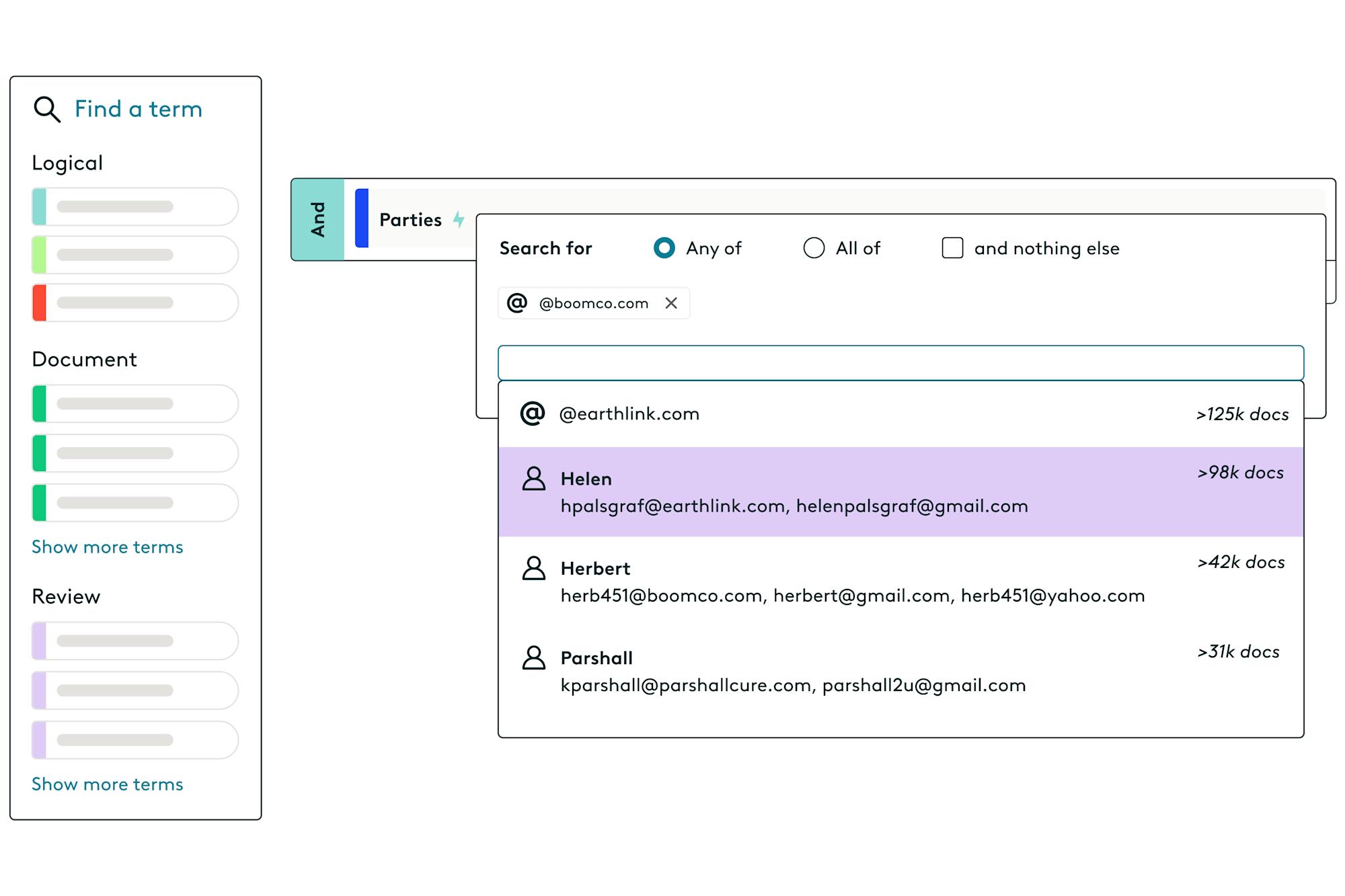Check the 'and nothing else' checkbox
This screenshot has width=1345, height=896.
(x=952, y=248)
